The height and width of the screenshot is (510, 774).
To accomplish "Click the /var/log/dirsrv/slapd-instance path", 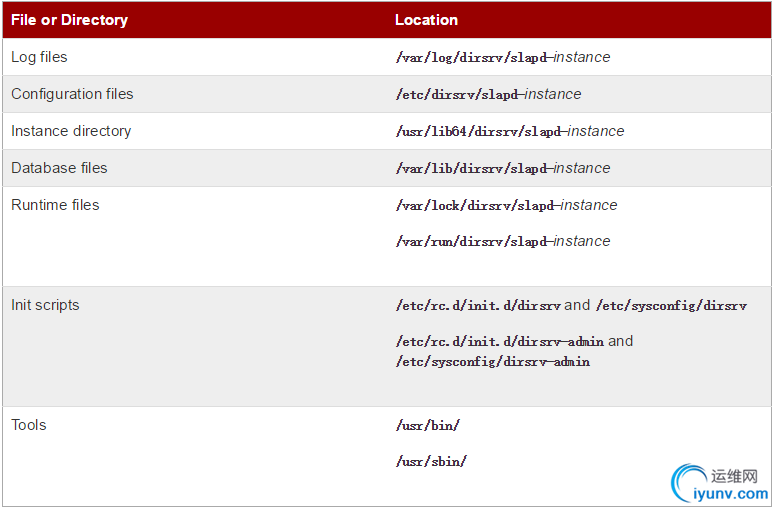I will [503, 57].
